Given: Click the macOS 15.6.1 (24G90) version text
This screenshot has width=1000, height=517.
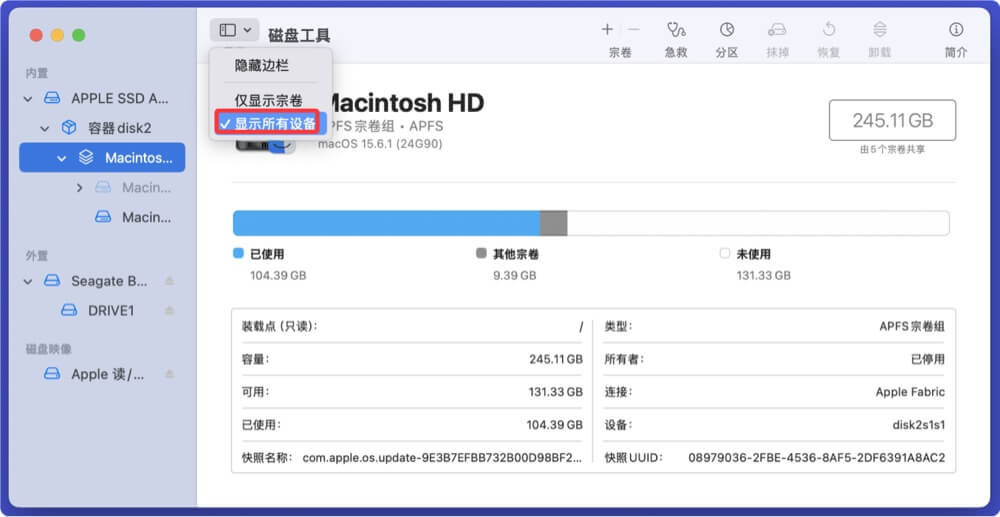Looking at the screenshot, I should click(380, 145).
